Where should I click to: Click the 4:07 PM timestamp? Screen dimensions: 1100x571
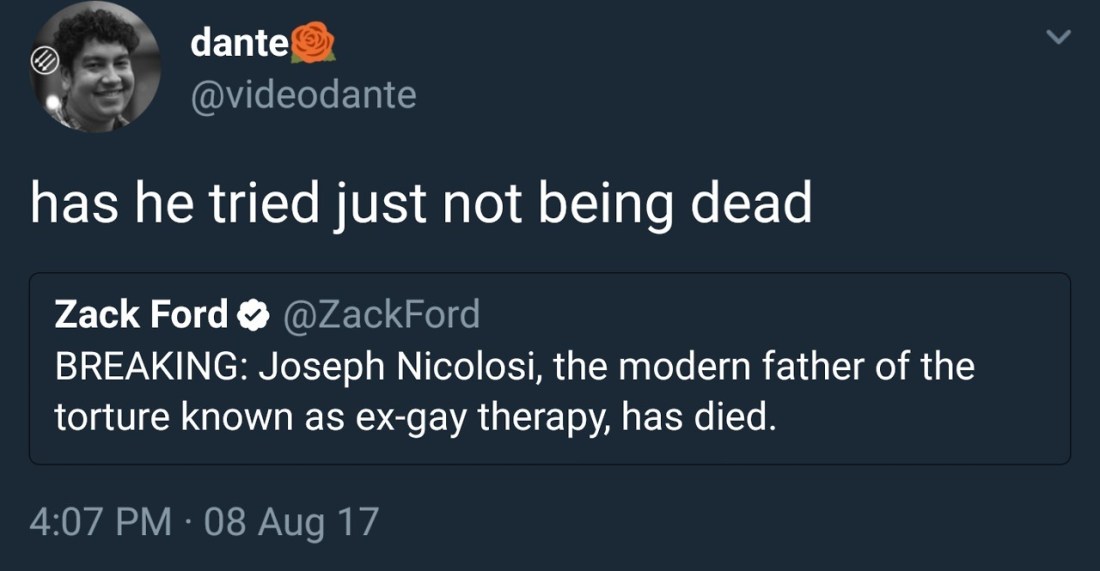point(100,521)
